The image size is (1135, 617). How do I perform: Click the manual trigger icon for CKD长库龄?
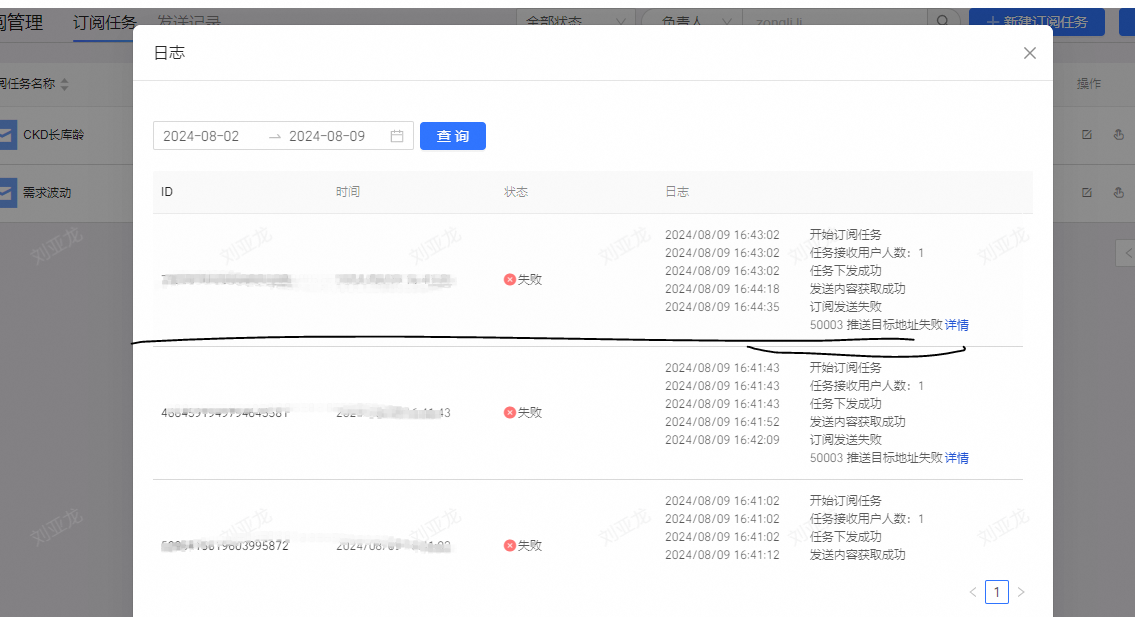click(1119, 135)
